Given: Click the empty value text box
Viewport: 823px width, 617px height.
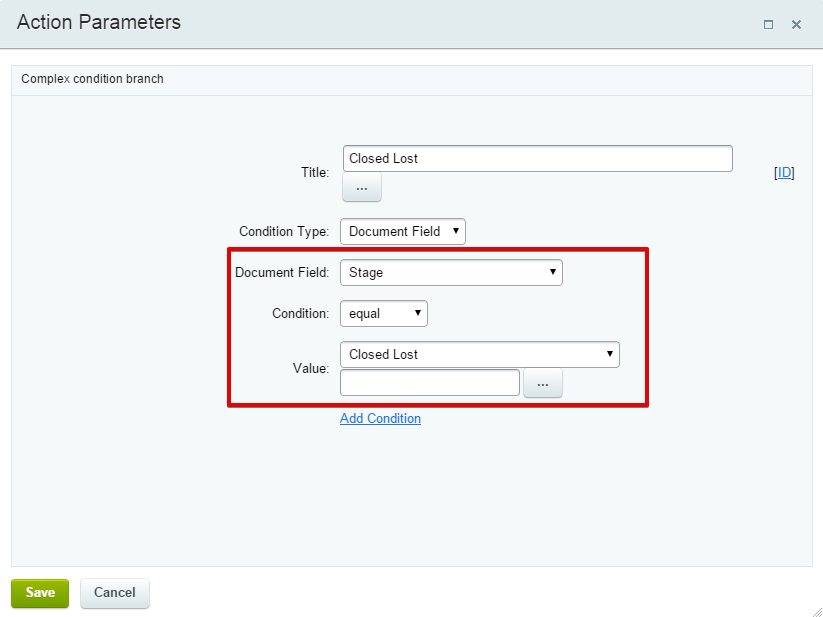Looking at the screenshot, I should tap(430, 382).
